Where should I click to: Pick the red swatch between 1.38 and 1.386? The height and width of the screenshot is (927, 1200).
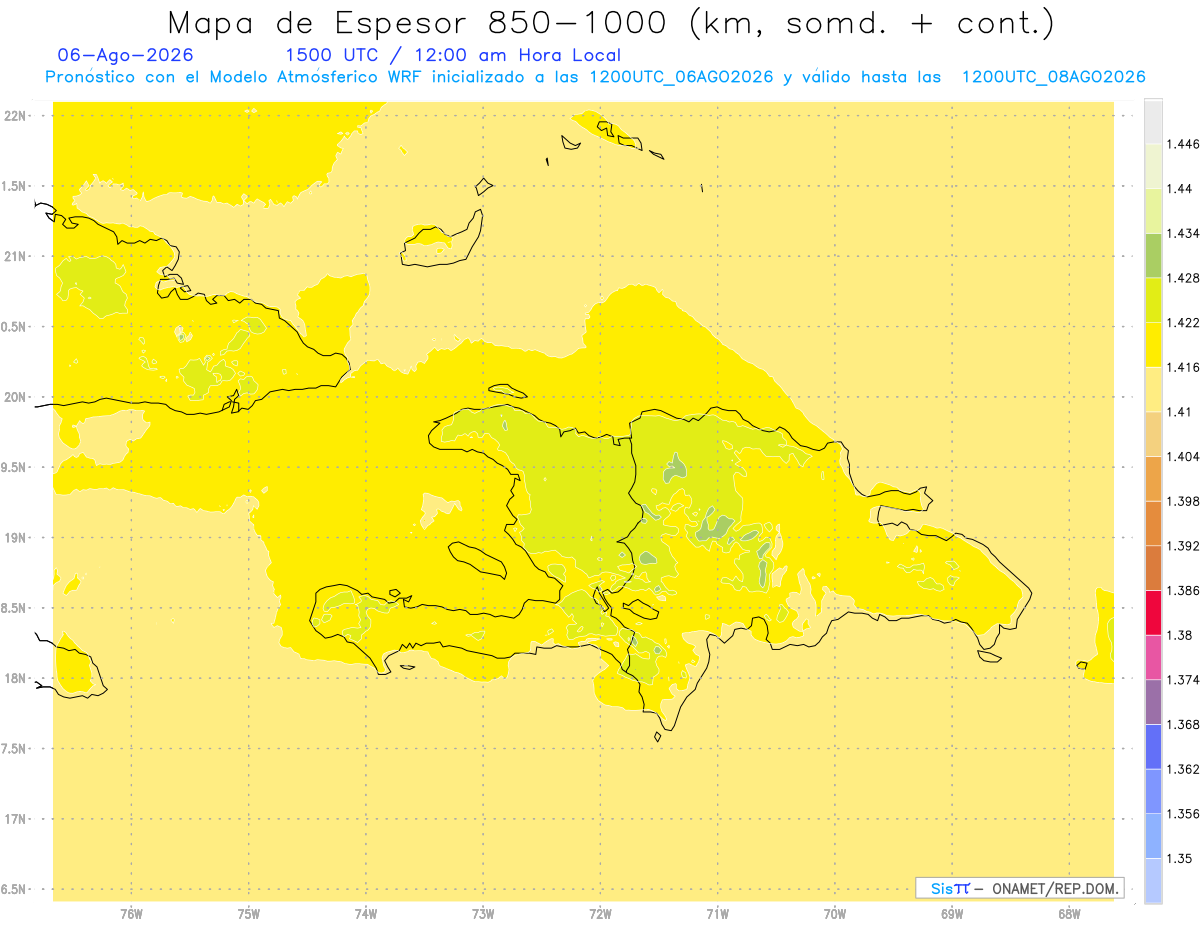coord(1153,612)
